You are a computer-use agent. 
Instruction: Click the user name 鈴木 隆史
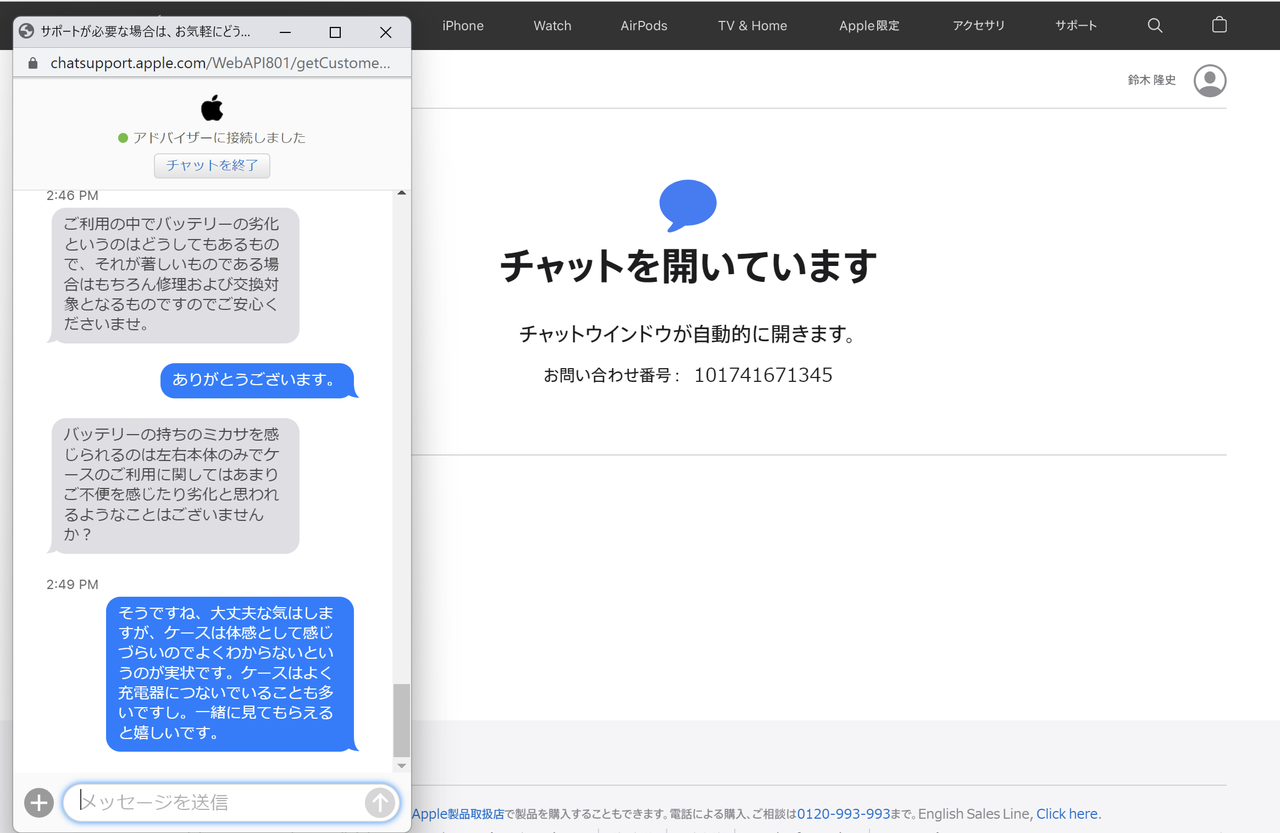[1152, 80]
